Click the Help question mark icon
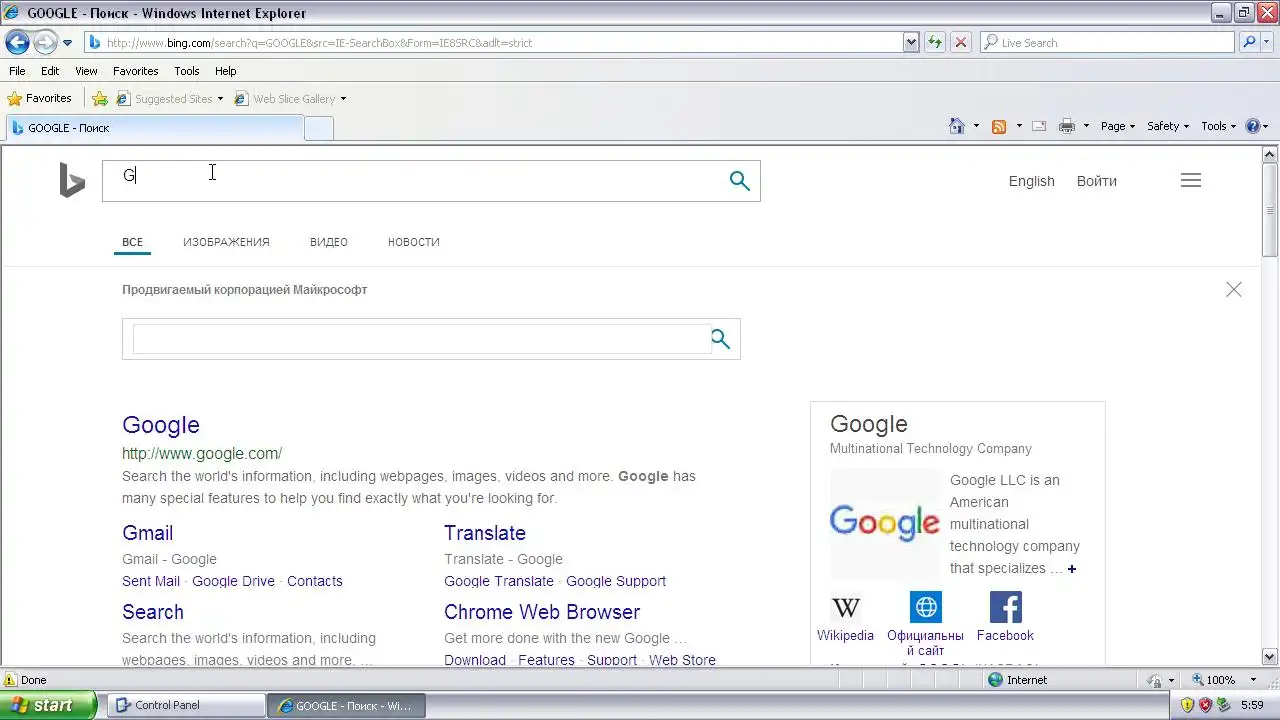Image resolution: width=1280 pixels, height=720 pixels. tap(1251, 126)
